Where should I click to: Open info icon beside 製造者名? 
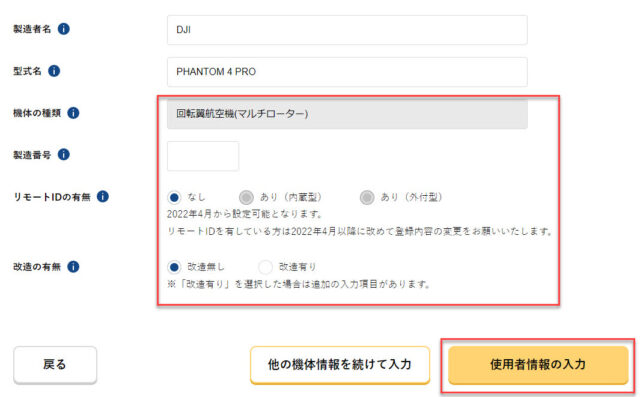pyautogui.click(x=64, y=29)
